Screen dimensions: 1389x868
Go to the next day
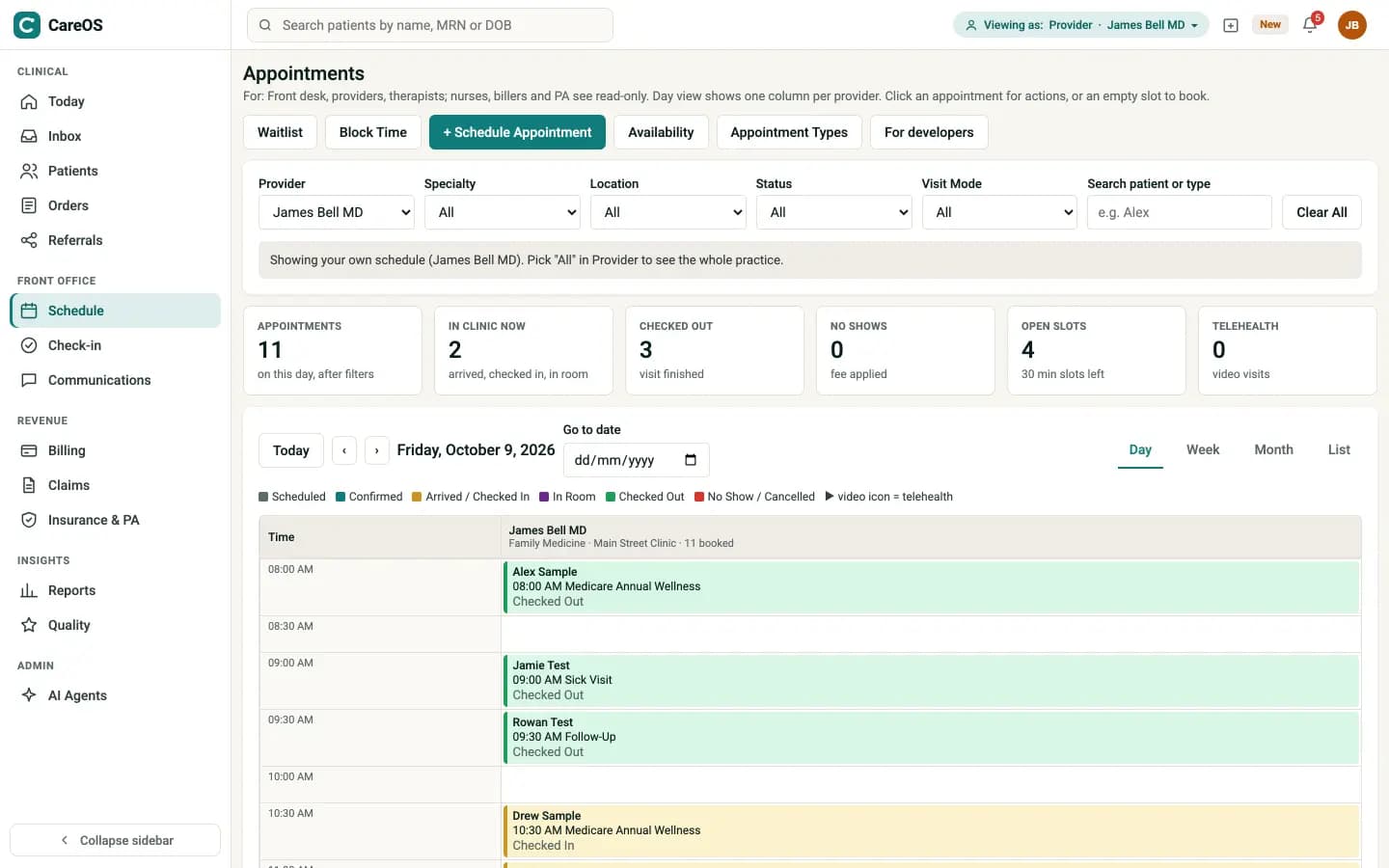click(x=377, y=450)
